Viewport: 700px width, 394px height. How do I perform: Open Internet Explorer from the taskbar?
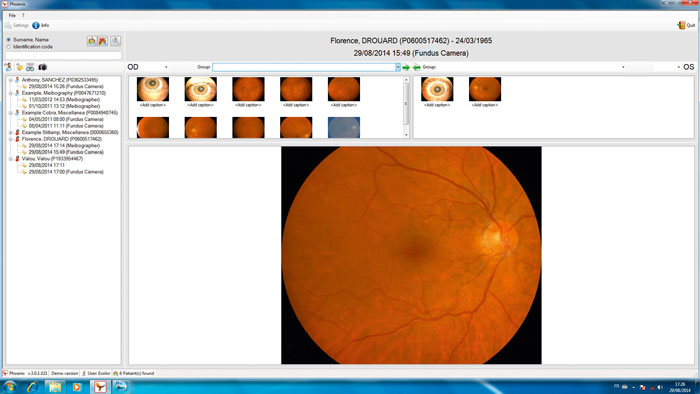click(33, 386)
